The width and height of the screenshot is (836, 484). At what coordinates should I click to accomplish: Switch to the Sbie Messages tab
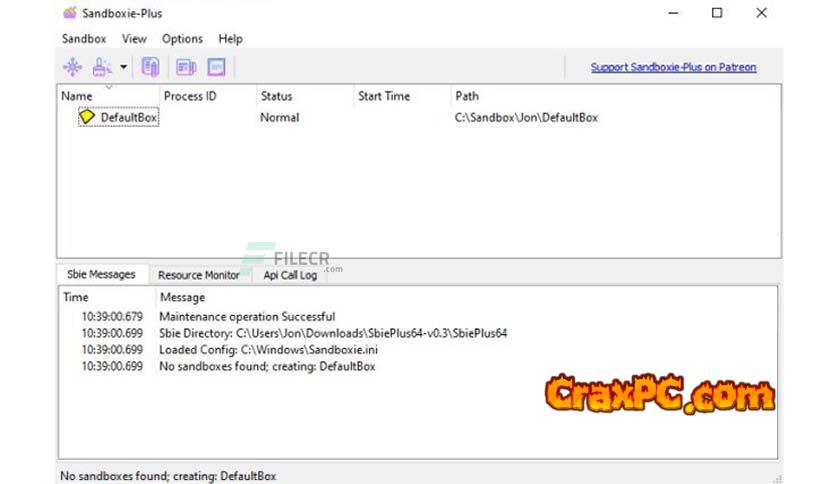[x=101, y=275]
